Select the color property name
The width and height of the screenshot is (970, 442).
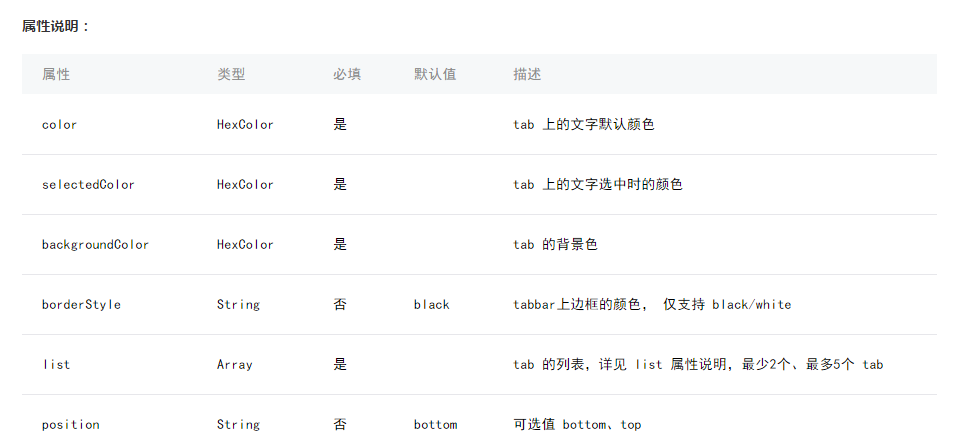[59, 124]
